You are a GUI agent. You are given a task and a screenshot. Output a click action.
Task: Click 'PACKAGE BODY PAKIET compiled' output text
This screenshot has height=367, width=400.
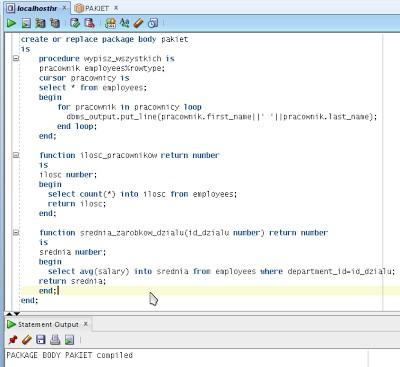pos(70,355)
